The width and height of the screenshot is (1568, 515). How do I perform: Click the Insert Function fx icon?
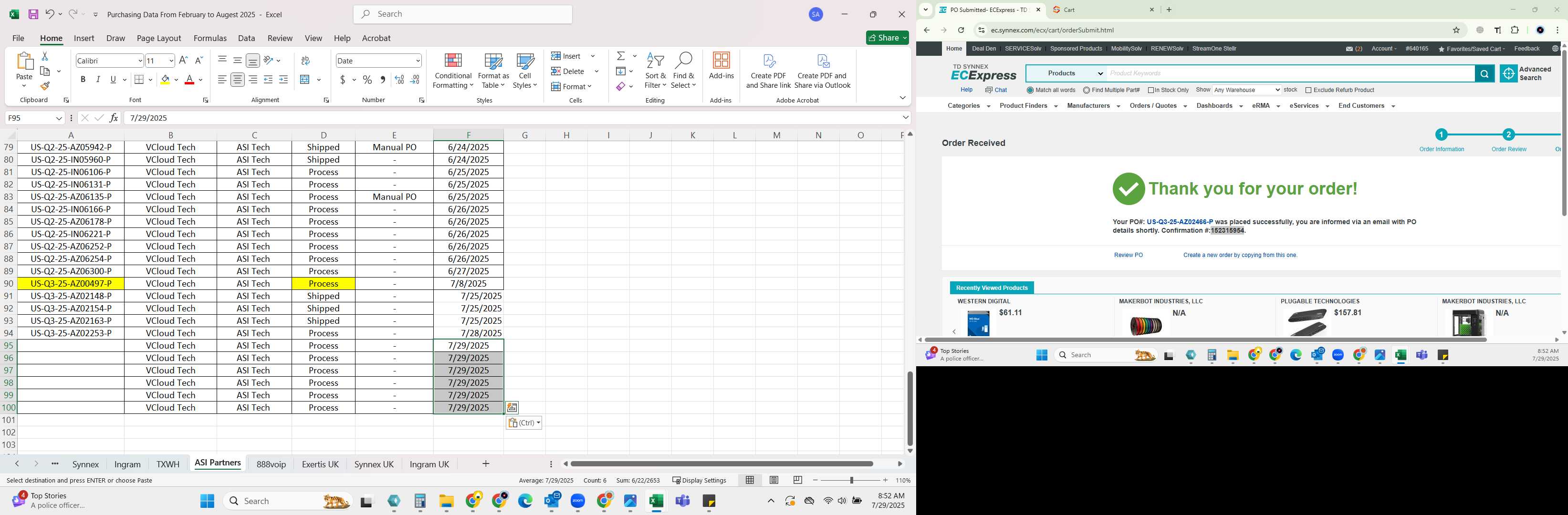[x=114, y=118]
